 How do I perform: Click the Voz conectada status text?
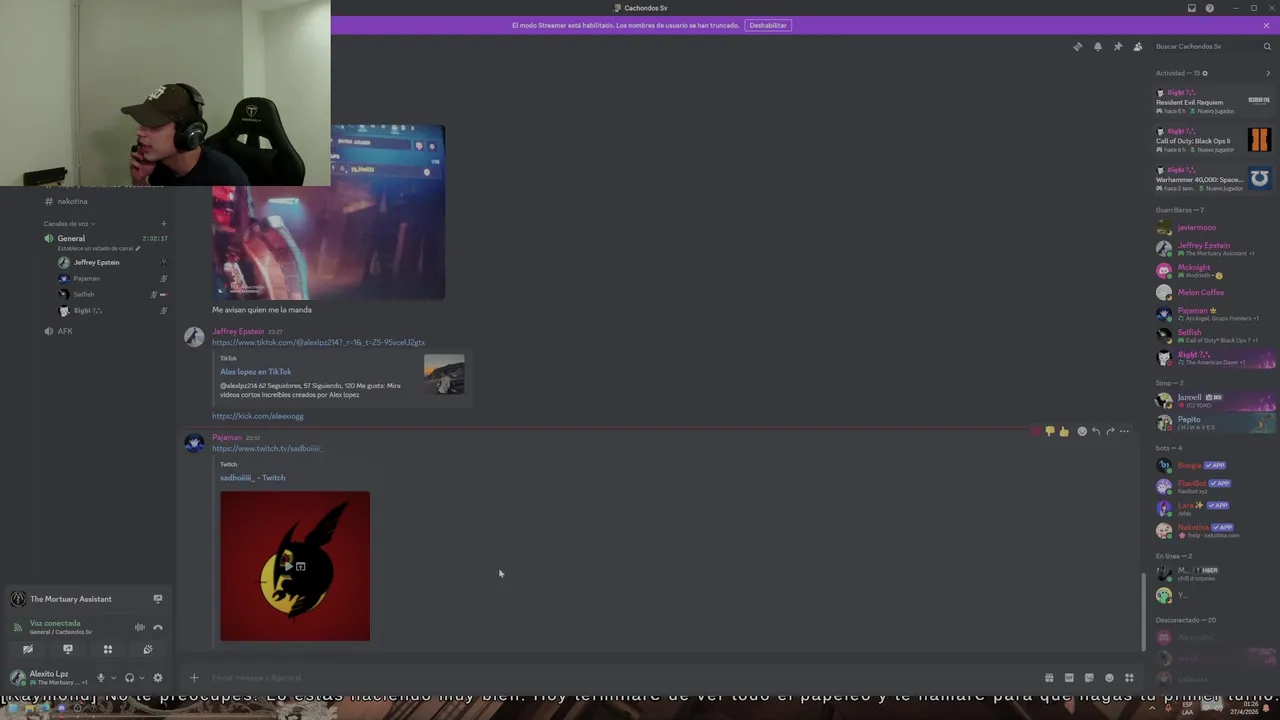pyautogui.click(x=55, y=623)
